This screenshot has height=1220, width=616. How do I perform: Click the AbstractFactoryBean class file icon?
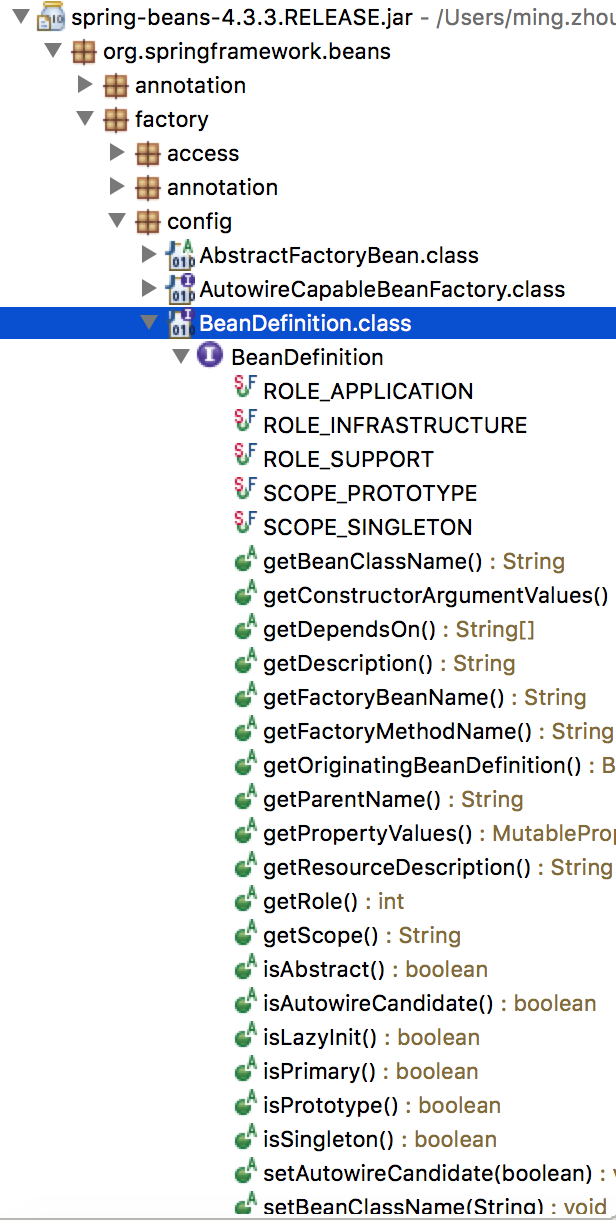click(x=180, y=255)
